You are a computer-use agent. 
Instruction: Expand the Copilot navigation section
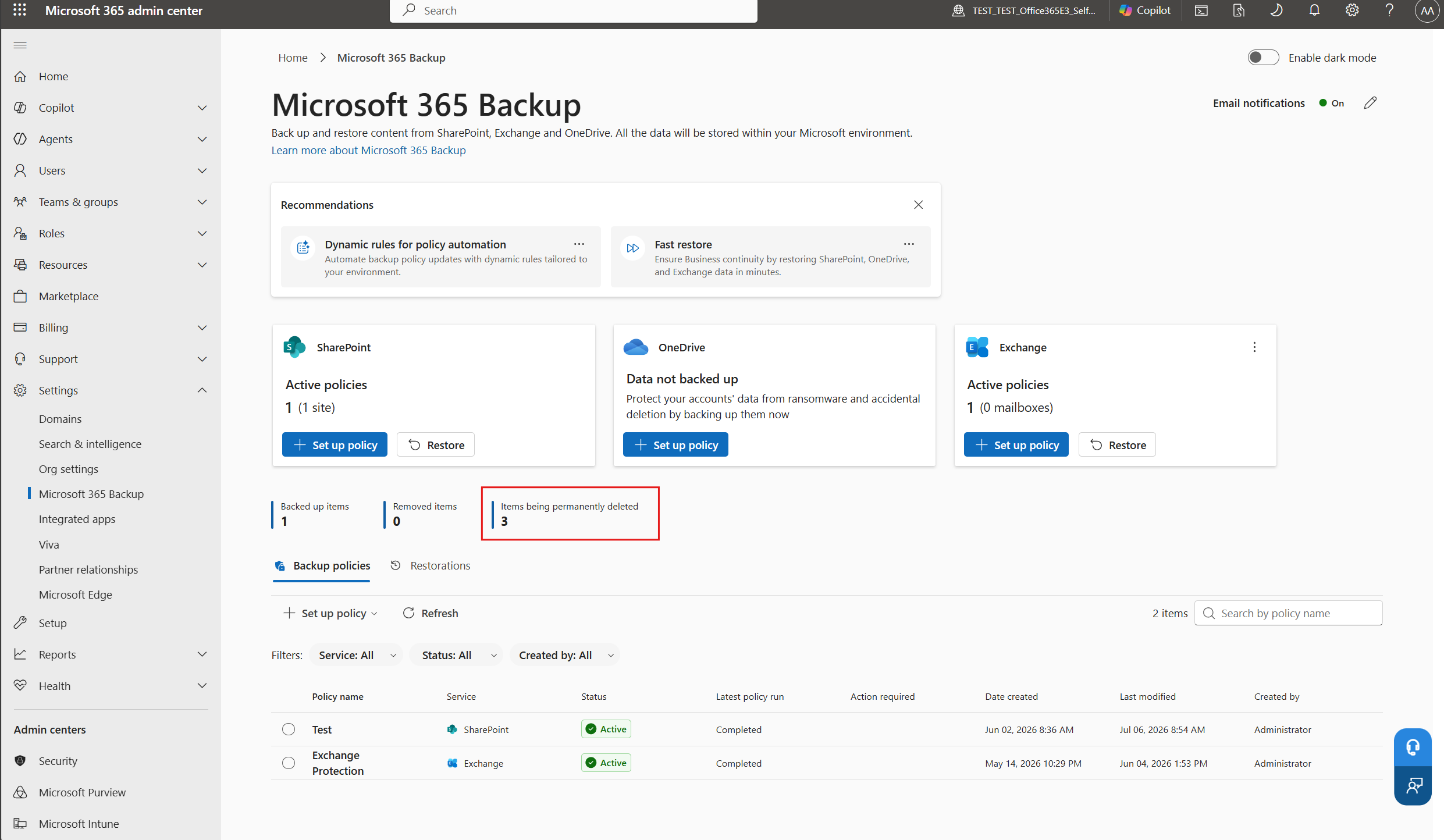(x=202, y=108)
